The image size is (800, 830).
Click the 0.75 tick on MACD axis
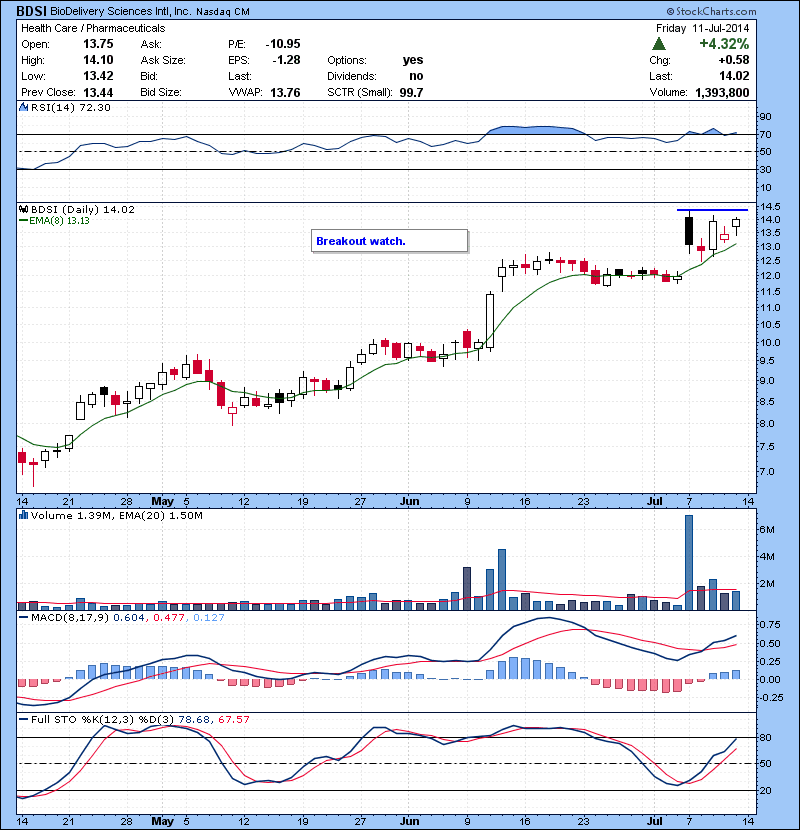click(x=770, y=625)
